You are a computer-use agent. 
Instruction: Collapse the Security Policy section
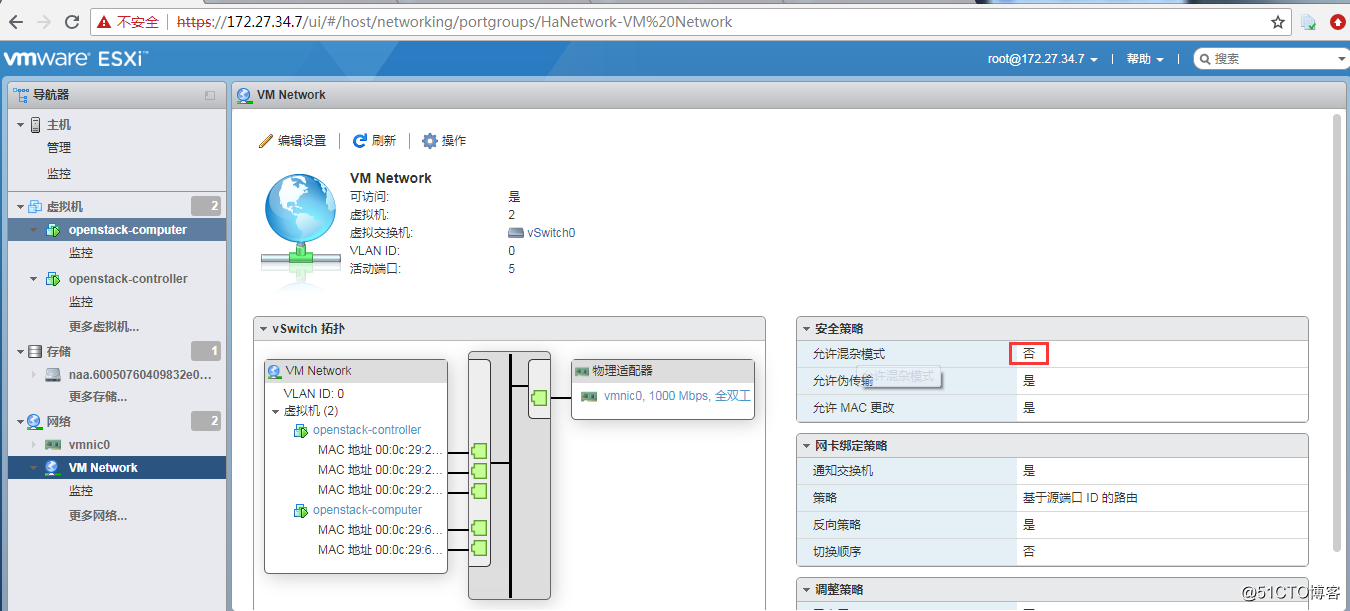click(806, 329)
